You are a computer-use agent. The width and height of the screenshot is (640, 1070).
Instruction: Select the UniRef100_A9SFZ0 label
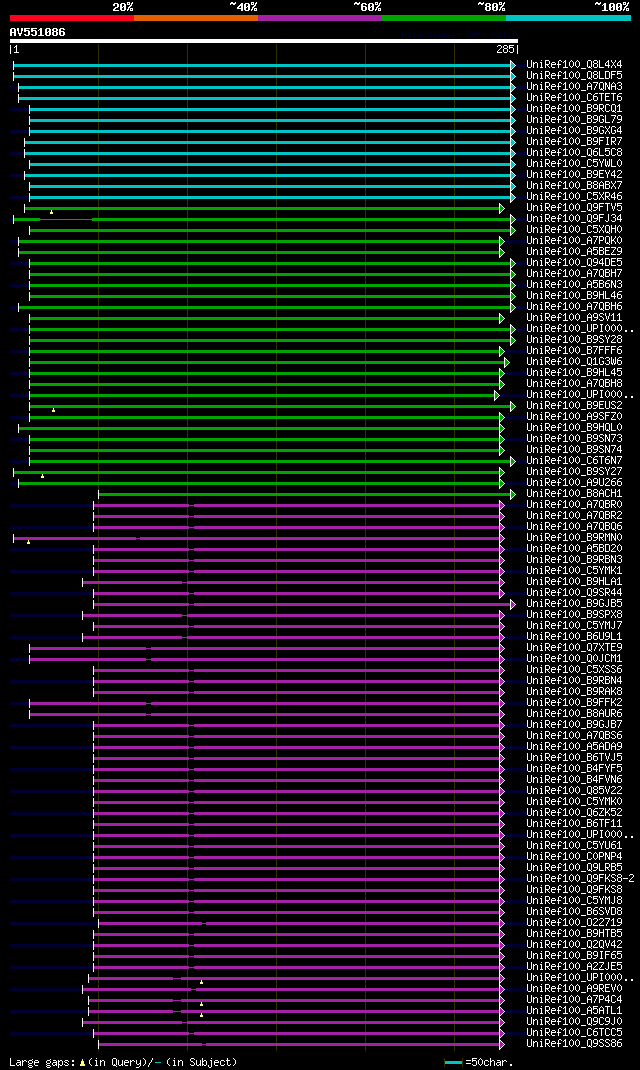click(574, 417)
